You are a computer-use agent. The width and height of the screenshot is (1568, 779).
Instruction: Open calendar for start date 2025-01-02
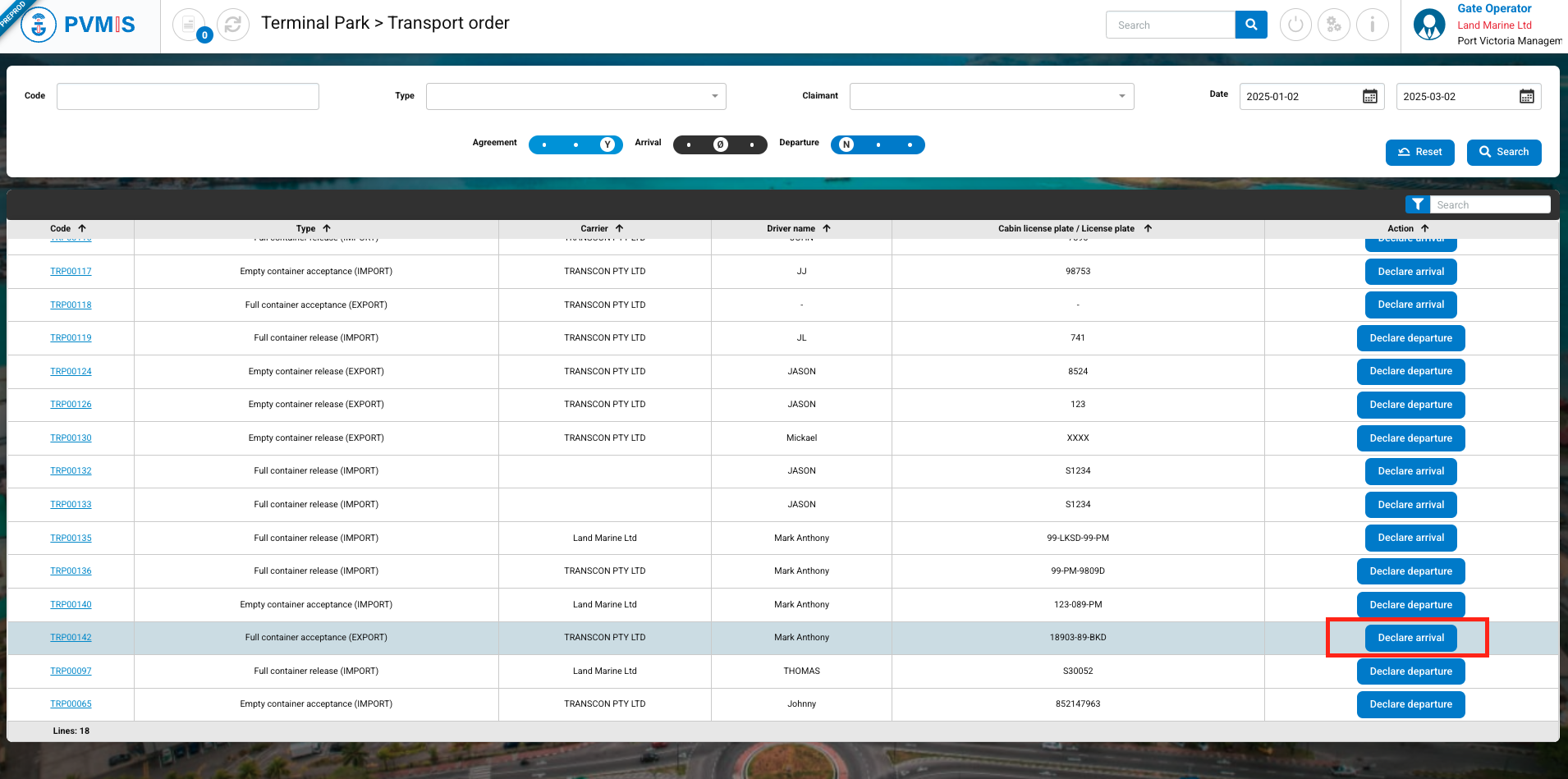[x=1369, y=97]
